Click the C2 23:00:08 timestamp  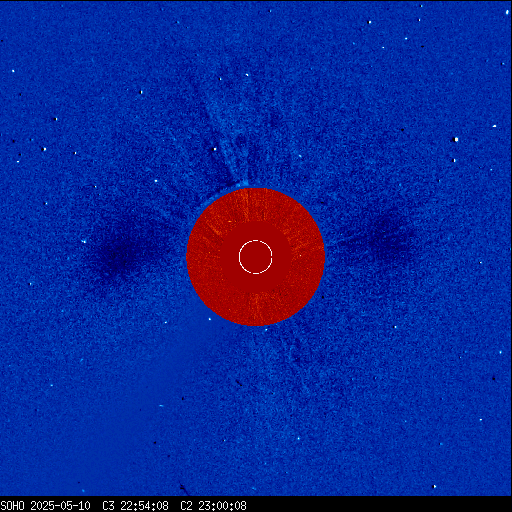pos(213,506)
